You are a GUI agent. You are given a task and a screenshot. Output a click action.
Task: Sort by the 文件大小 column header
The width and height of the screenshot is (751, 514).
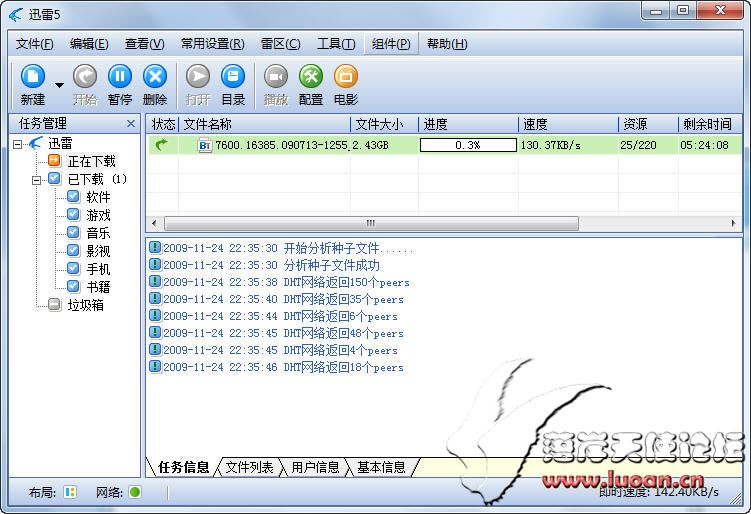(385, 125)
